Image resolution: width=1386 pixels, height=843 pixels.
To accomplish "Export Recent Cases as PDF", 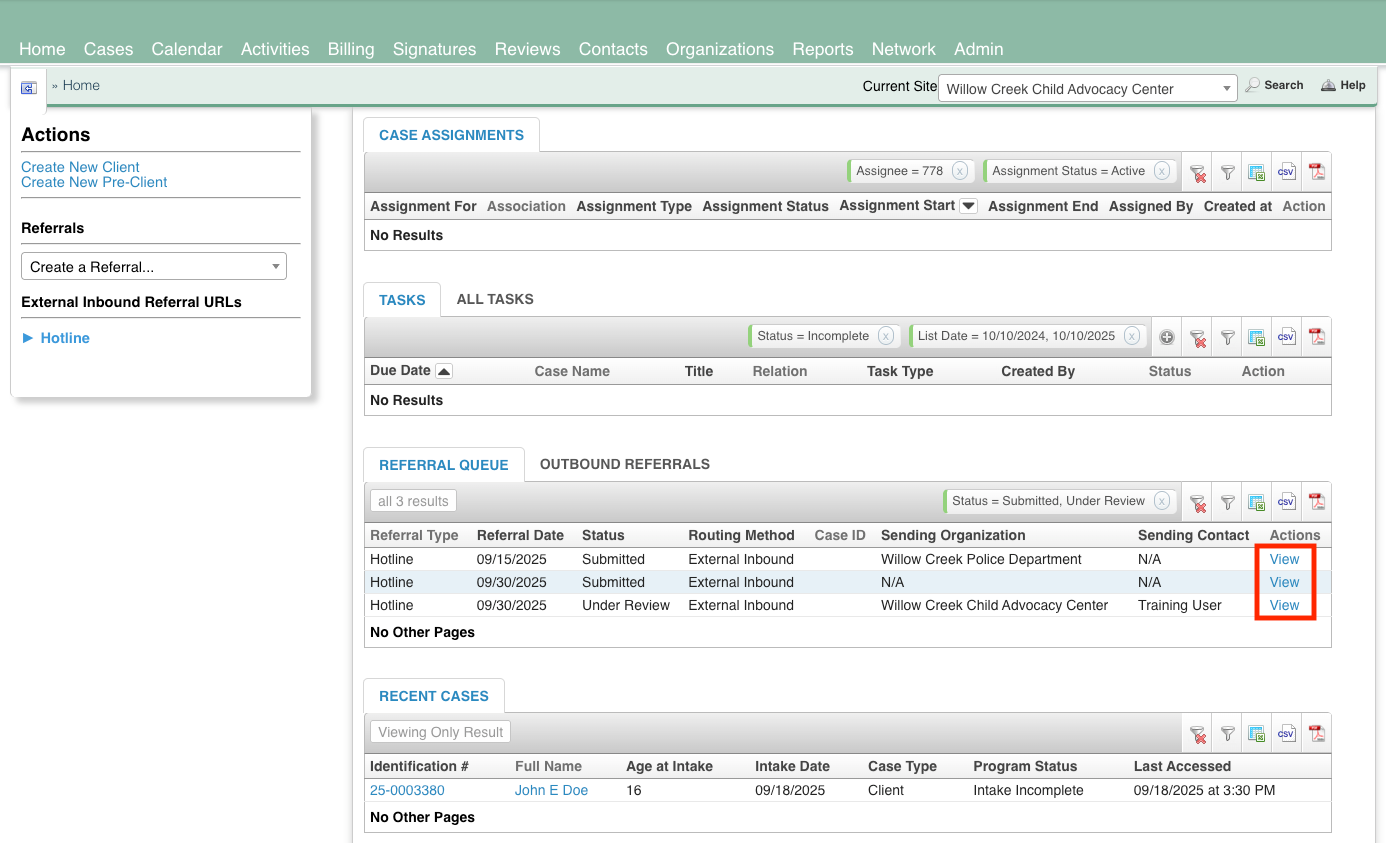I will click(x=1317, y=733).
